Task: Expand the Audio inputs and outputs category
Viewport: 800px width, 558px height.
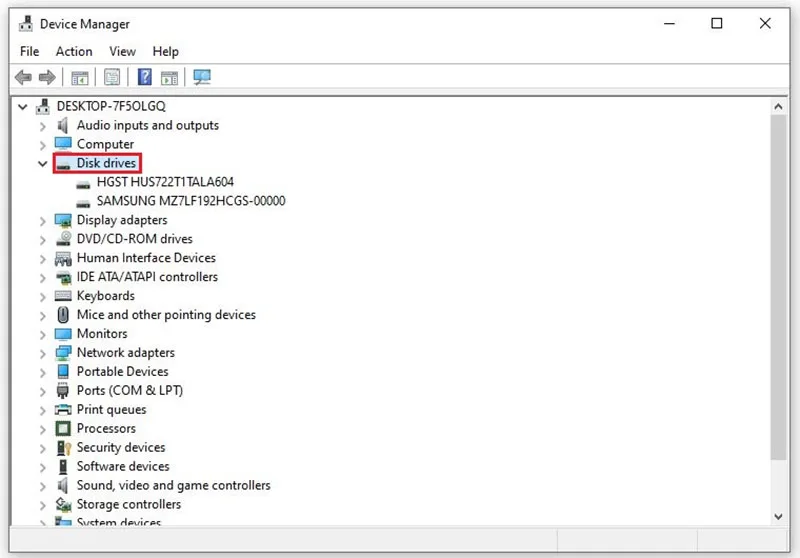Action: [43, 126]
